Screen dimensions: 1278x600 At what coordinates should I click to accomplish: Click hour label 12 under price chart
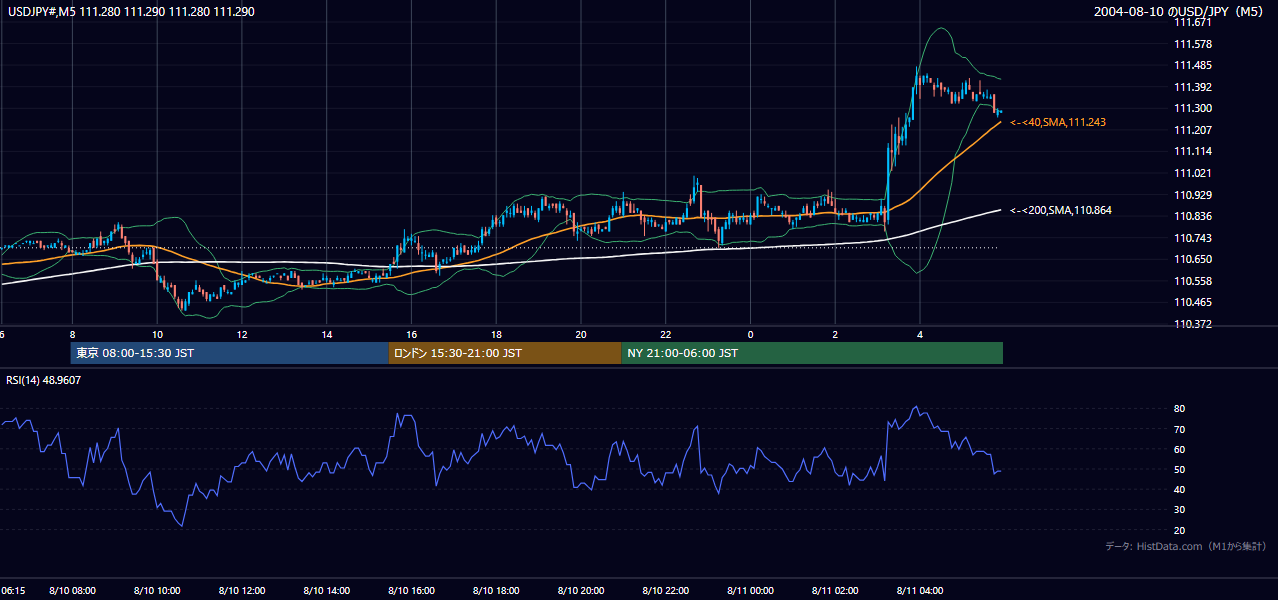point(242,335)
